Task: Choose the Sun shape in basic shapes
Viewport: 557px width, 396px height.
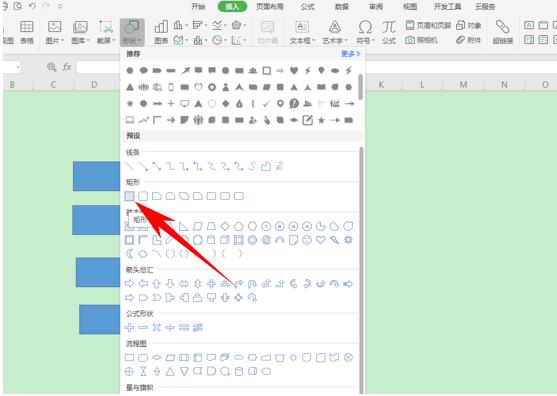Action: coord(348,240)
